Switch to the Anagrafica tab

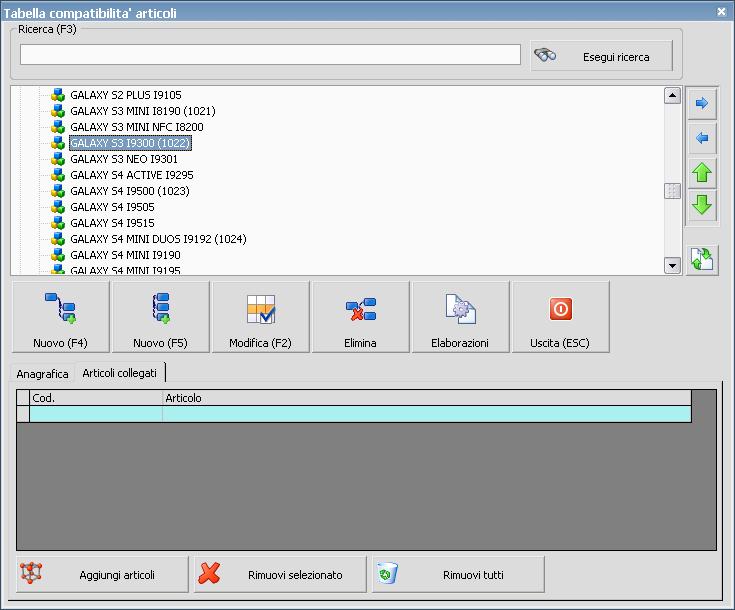[42, 374]
